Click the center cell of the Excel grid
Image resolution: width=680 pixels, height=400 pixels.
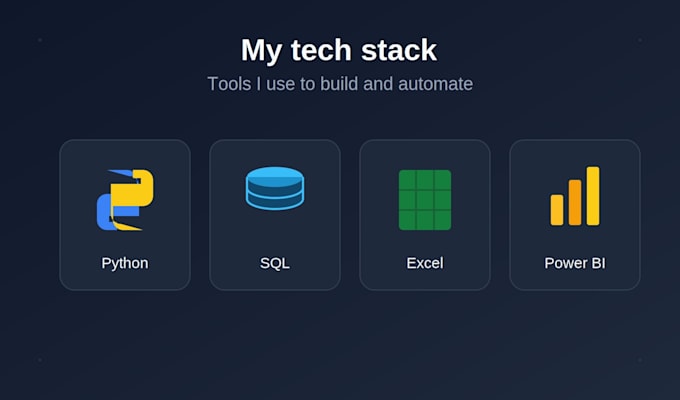[x=425, y=200]
